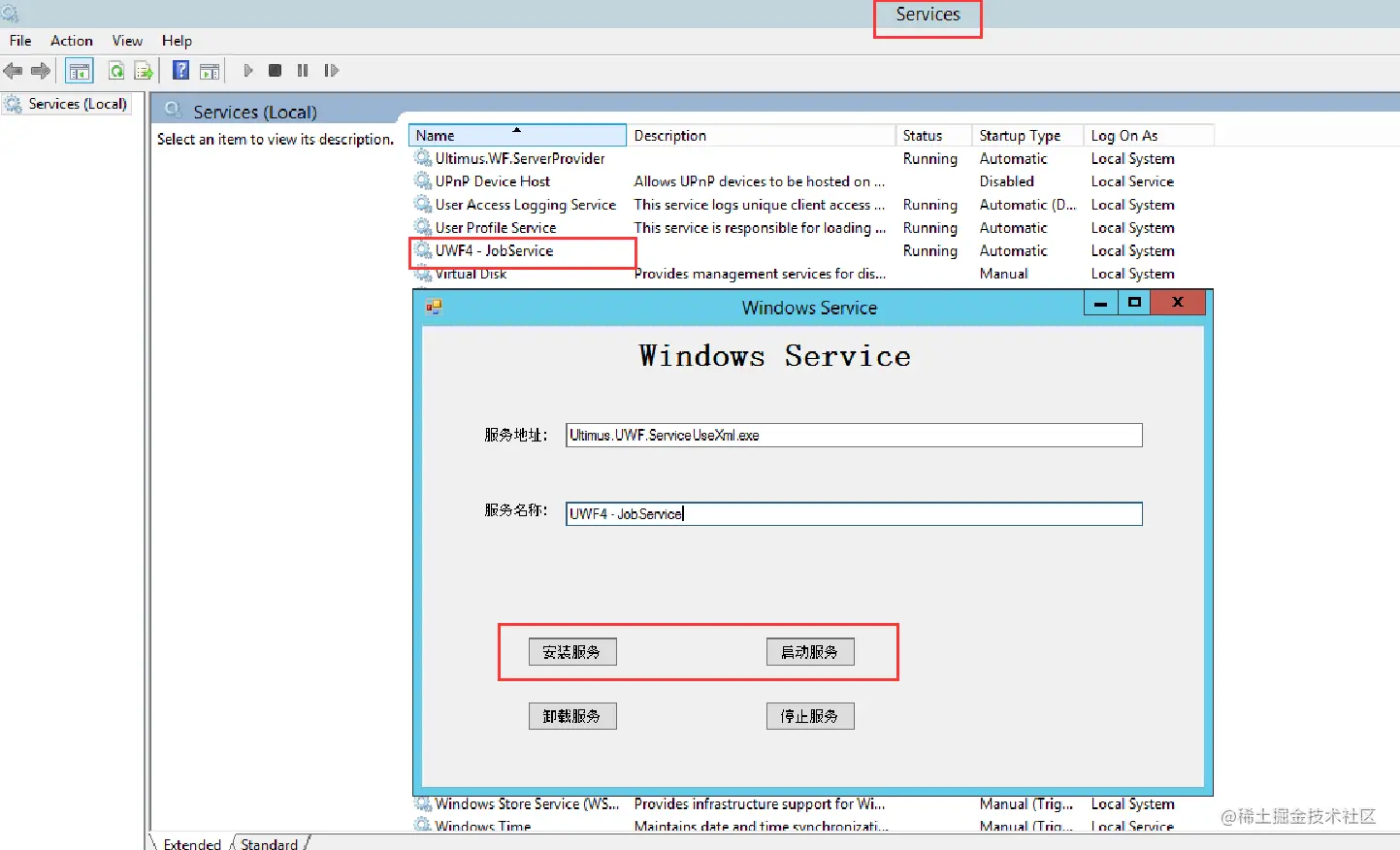This screenshot has width=1400, height=850.
Task: Click the Restart Service icon in toolbar
Action: [331, 71]
